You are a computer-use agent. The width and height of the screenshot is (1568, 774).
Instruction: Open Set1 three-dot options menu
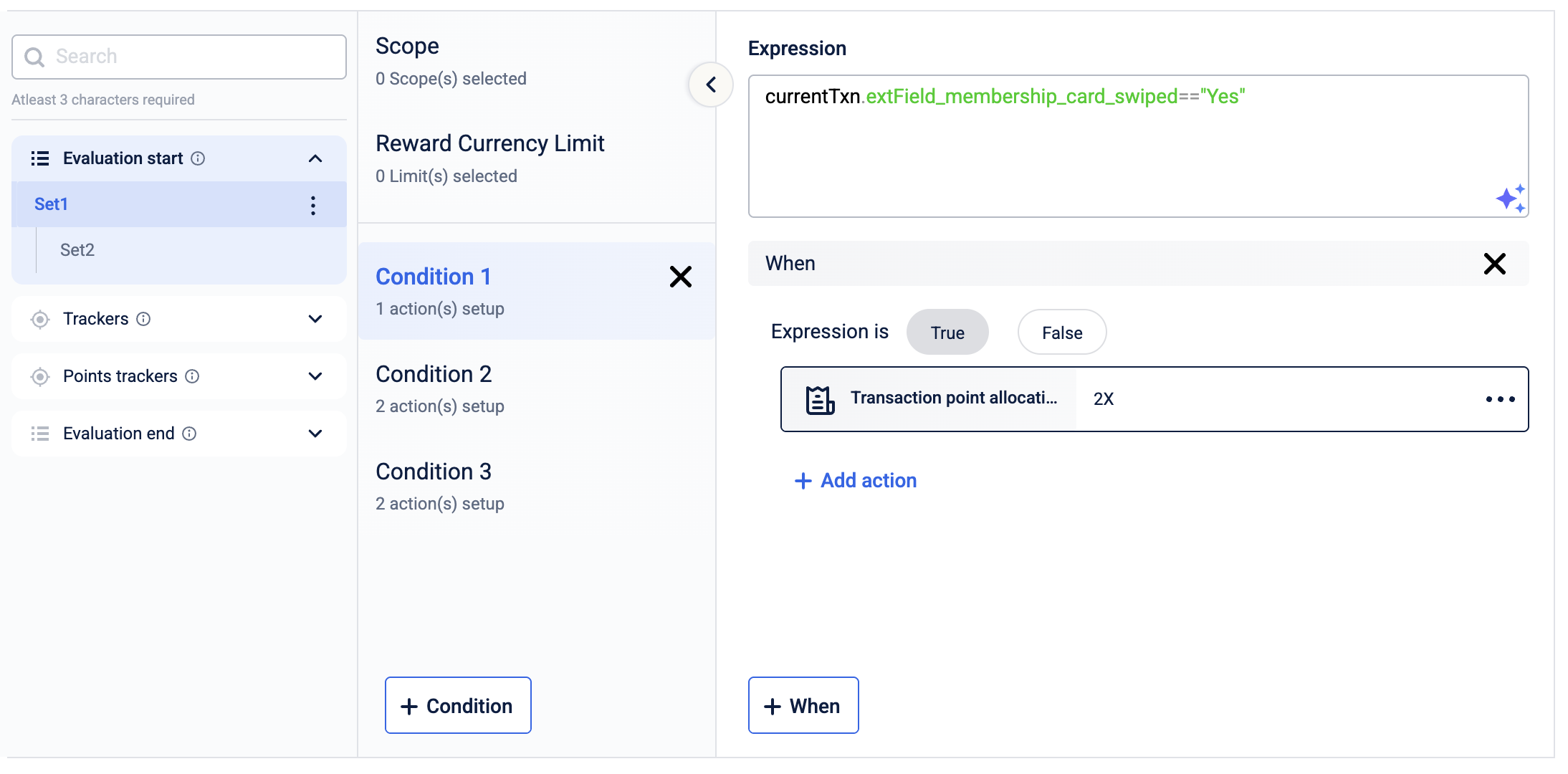click(313, 206)
